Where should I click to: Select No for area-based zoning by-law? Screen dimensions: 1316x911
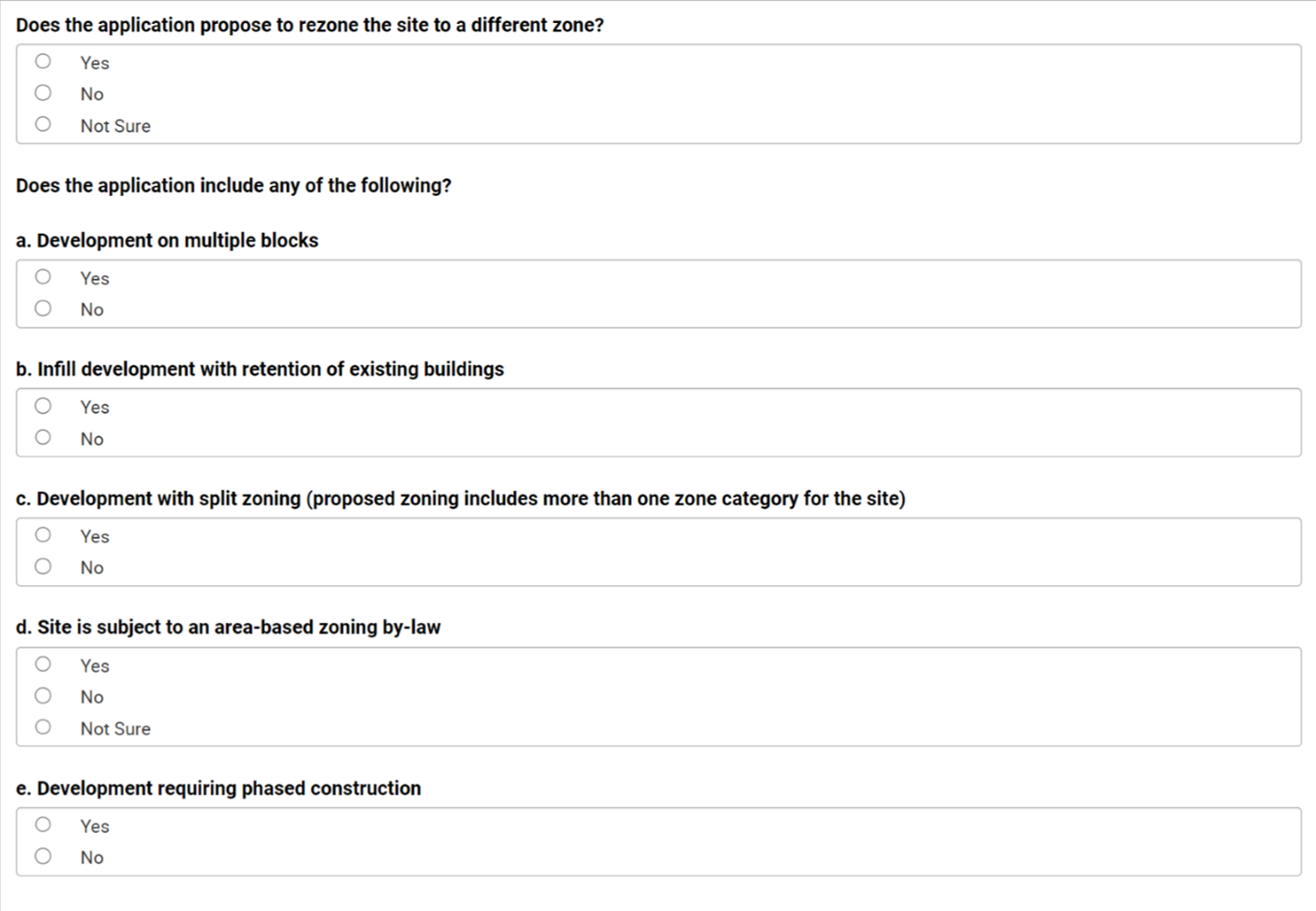pos(43,696)
